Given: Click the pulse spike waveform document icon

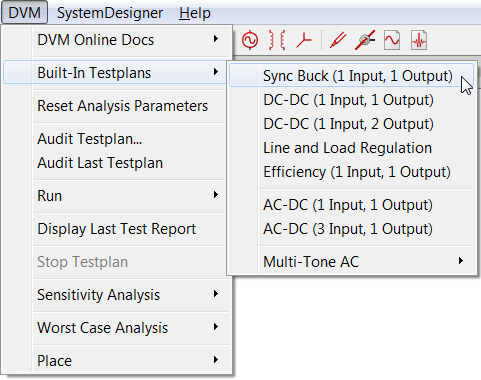Looking at the screenshot, I should [x=419, y=40].
